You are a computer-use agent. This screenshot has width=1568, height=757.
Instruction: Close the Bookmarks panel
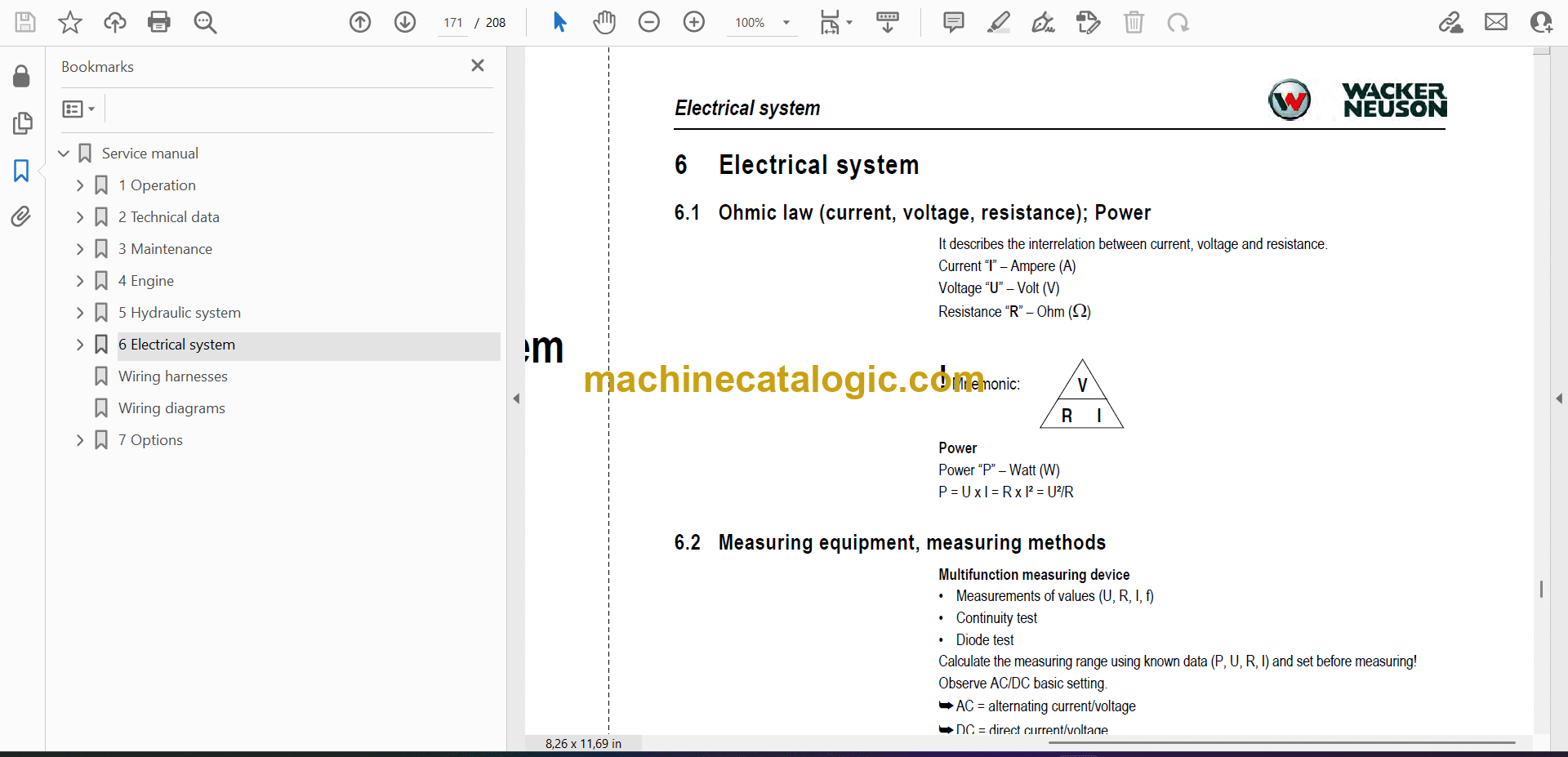(478, 65)
